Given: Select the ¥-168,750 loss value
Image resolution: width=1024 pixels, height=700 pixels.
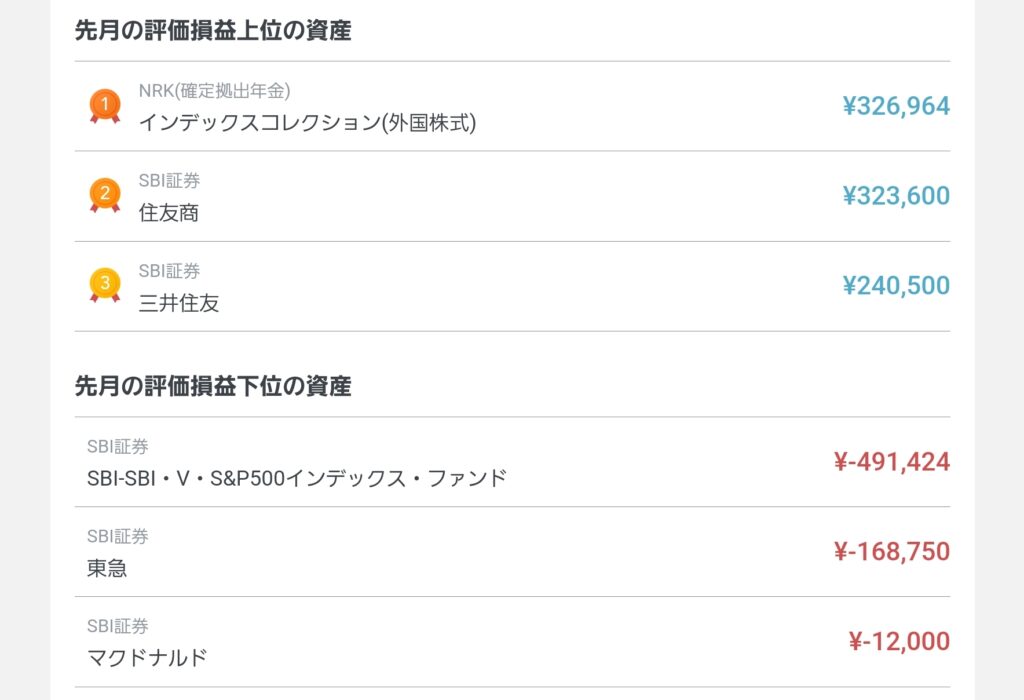Looking at the screenshot, I should [891, 552].
